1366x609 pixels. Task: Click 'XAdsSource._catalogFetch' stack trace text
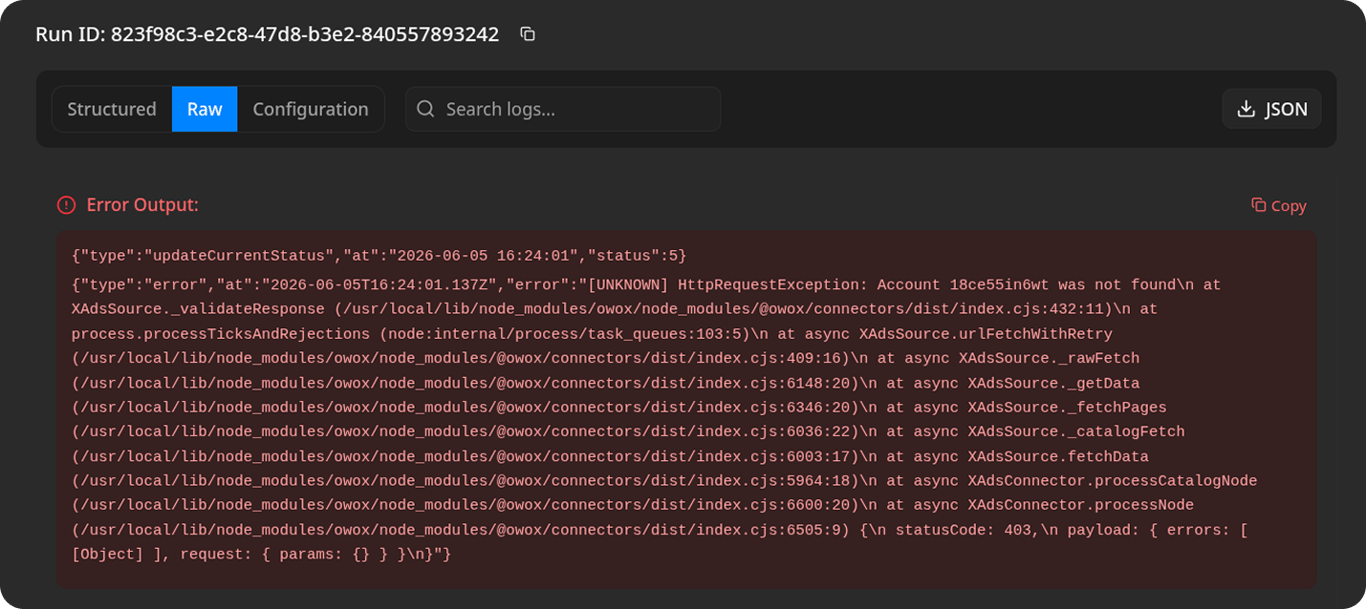[x=1076, y=432]
